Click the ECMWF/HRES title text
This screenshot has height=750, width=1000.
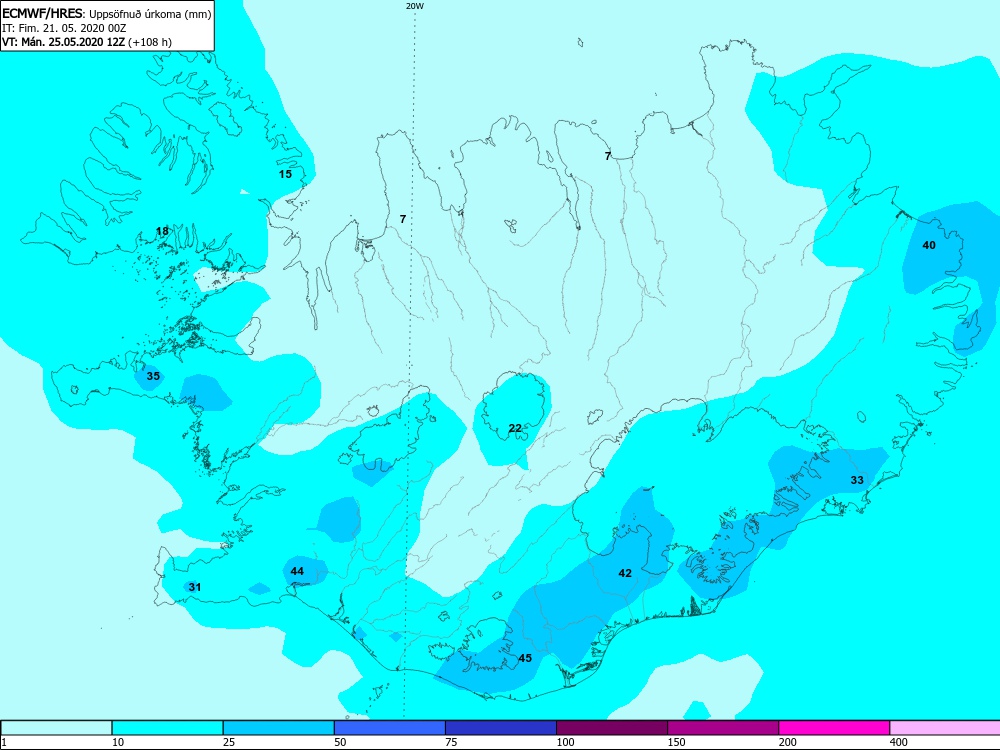[x=43, y=13]
